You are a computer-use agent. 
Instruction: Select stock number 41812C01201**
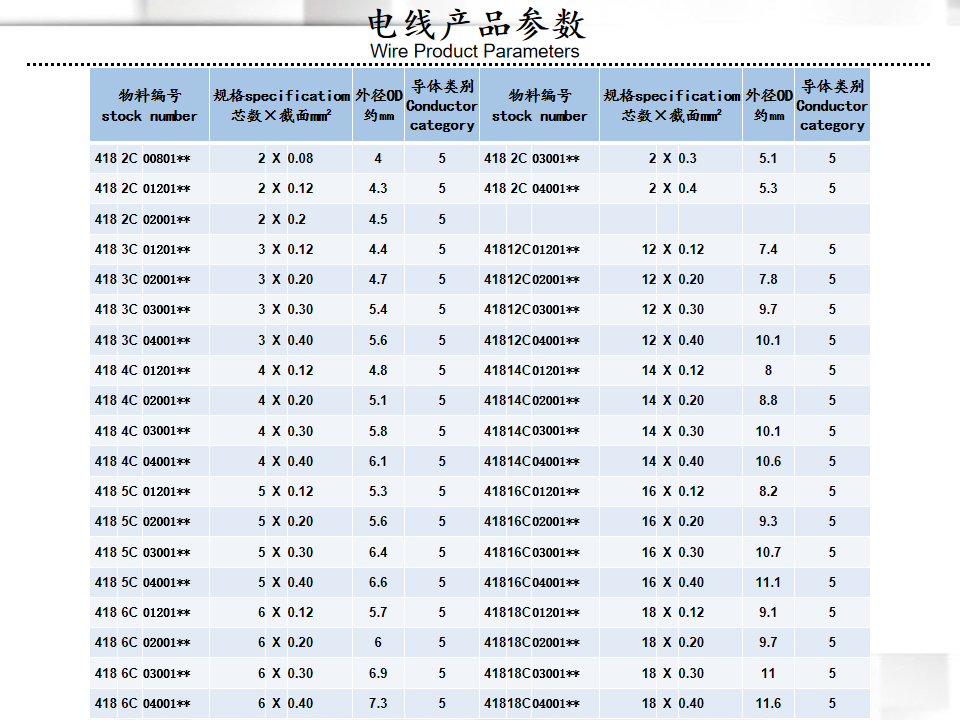pos(532,250)
